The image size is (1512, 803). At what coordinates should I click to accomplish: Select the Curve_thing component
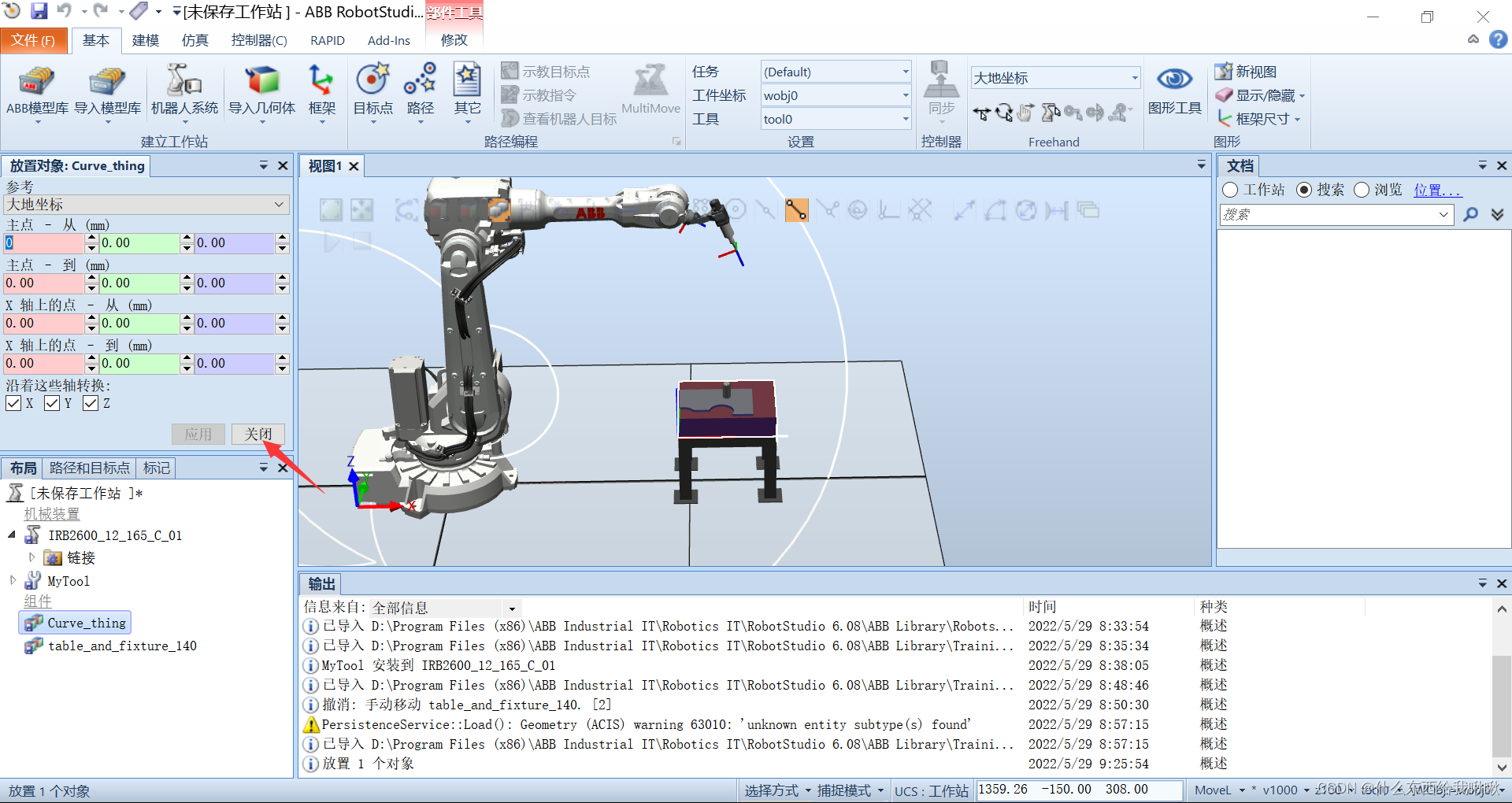tap(75, 623)
